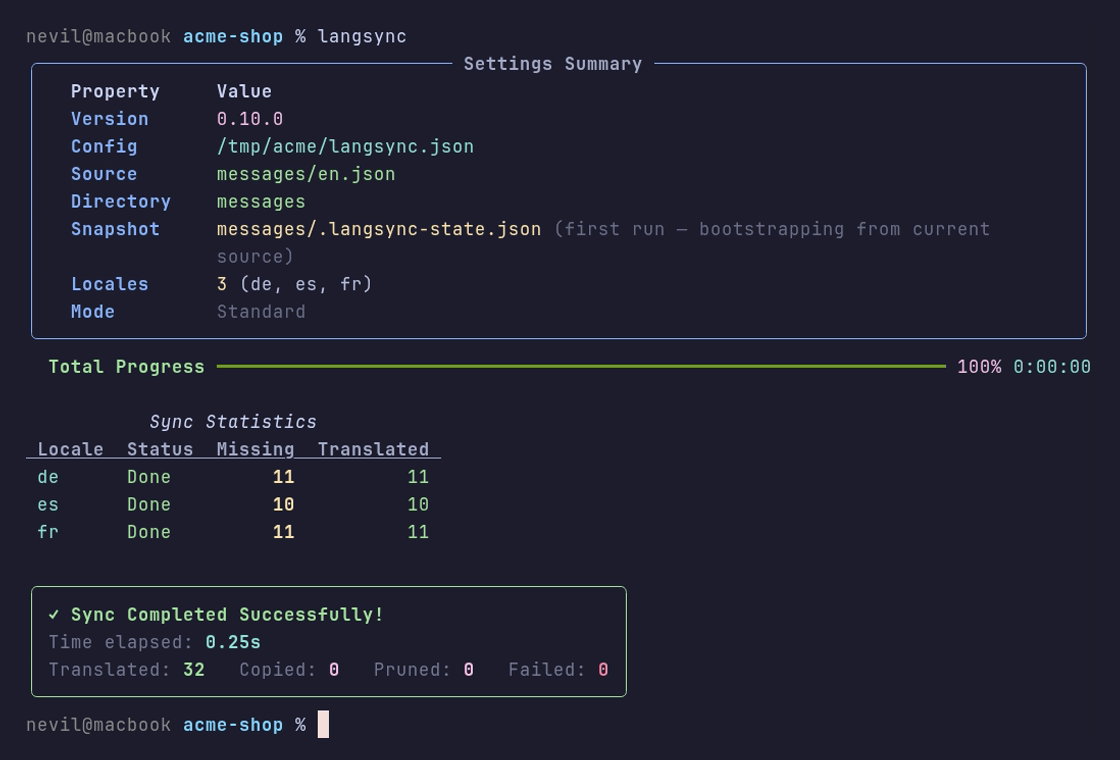The image size is (1120, 760).
Task: Click the 'Status' column header
Action: coord(160,449)
